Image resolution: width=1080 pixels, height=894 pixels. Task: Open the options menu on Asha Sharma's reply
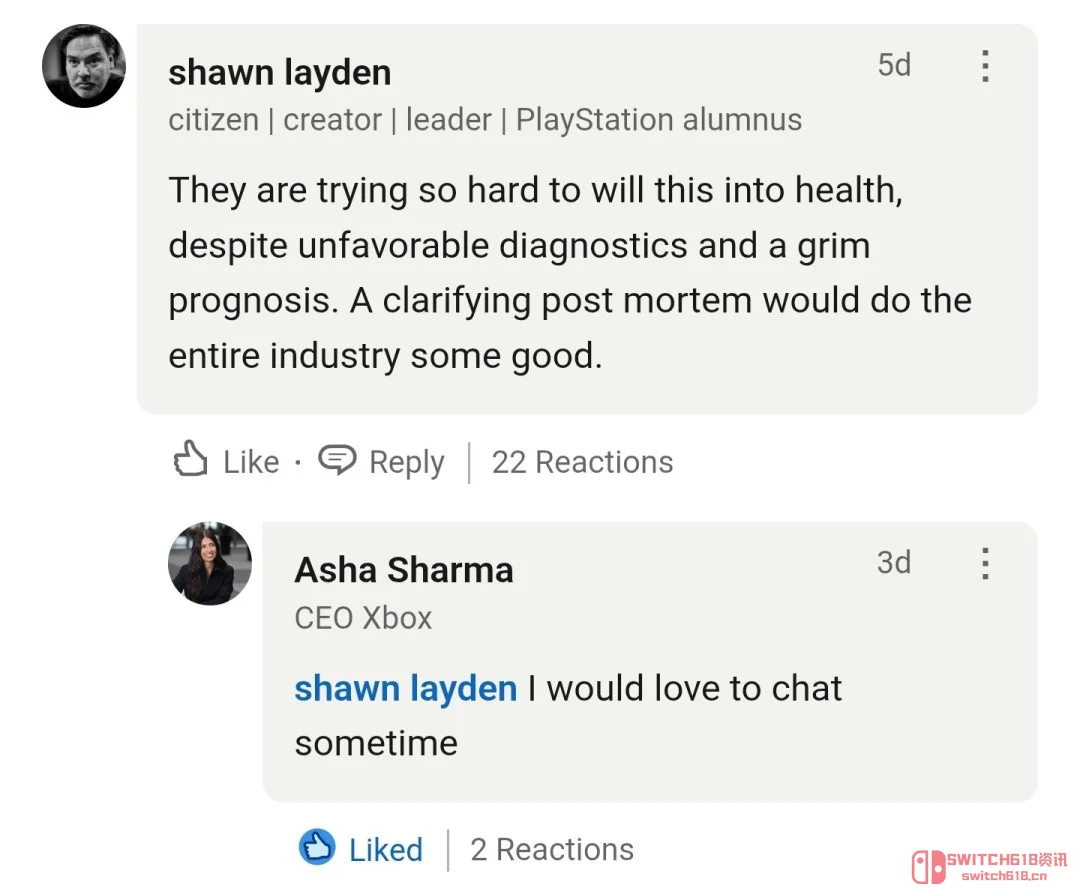pyautogui.click(x=985, y=565)
